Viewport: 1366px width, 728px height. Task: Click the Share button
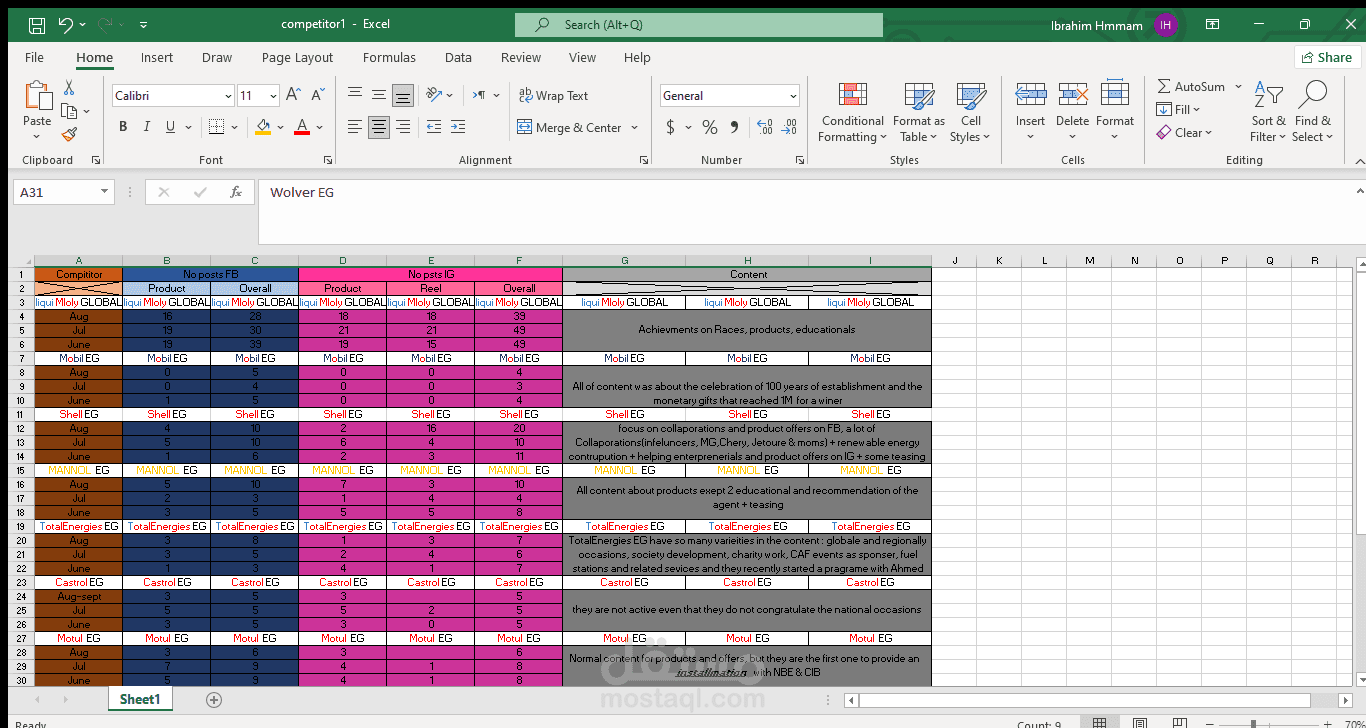pos(1328,57)
